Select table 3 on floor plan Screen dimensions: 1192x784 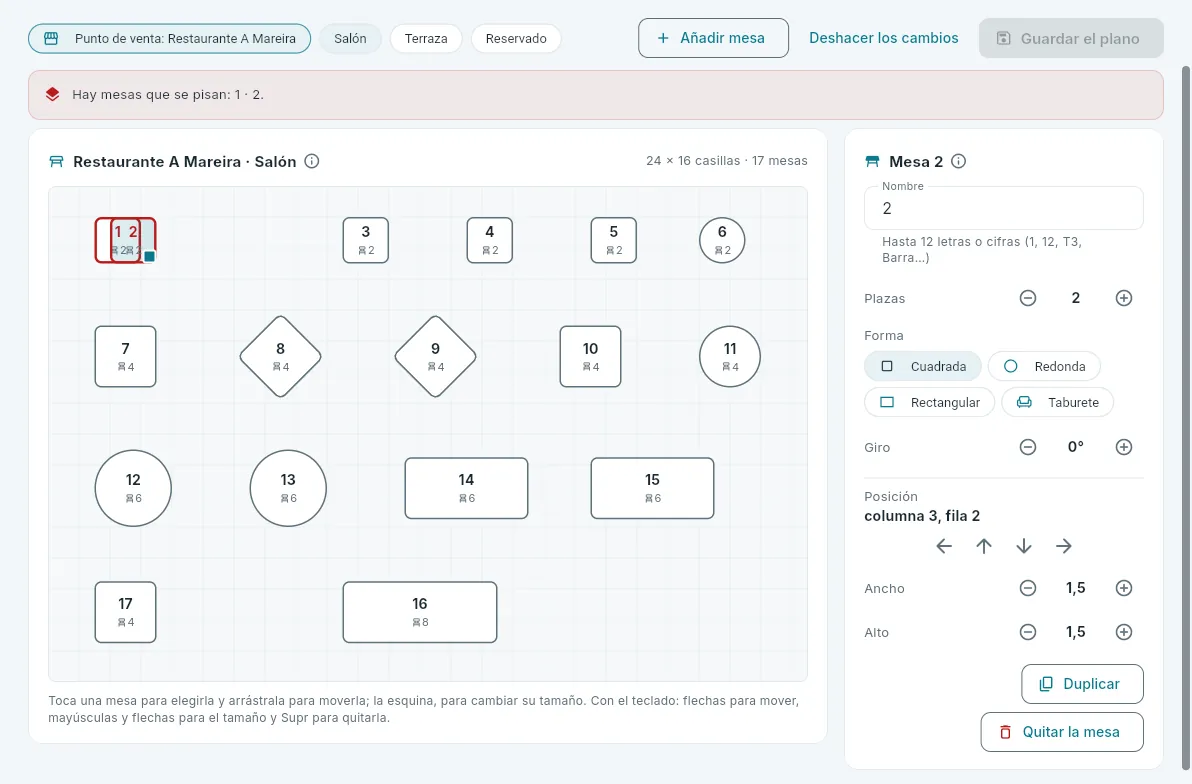366,240
